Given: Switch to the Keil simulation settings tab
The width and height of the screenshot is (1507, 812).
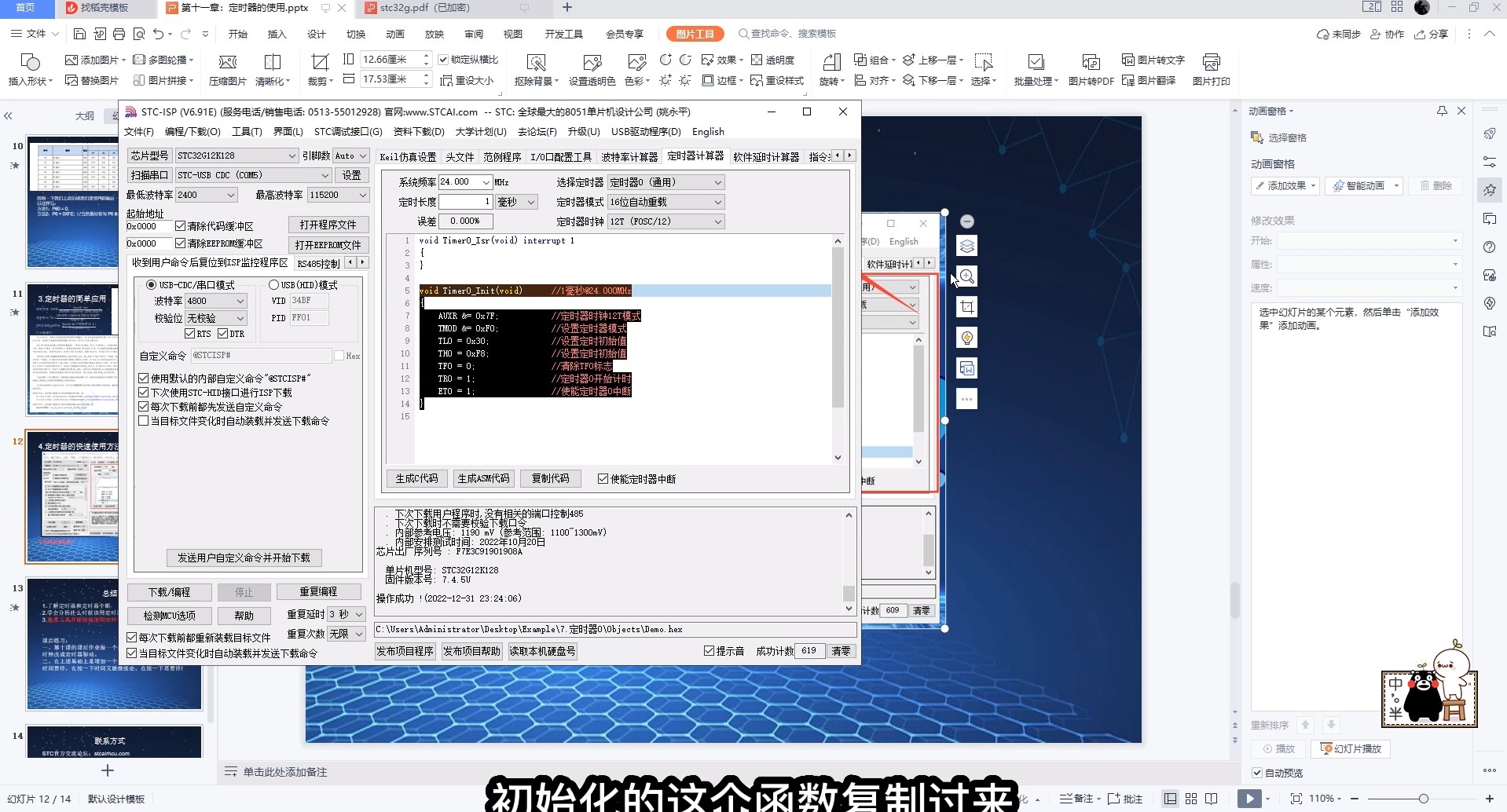Looking at the screenshot, I should pyautogui.click(x=408, y=157).
